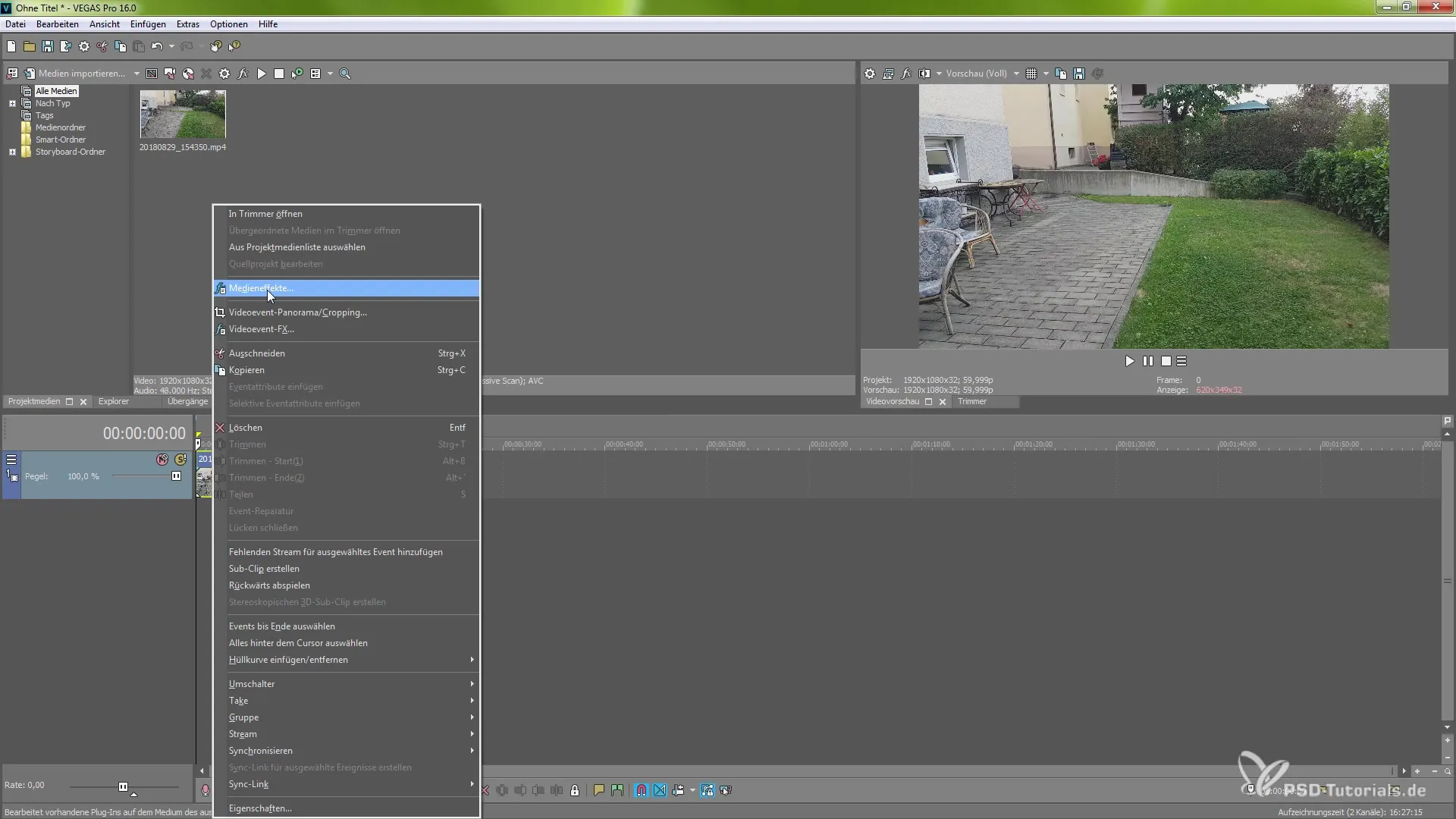
Task: Toggle automatic crossfades button
Action: point(660,790)
